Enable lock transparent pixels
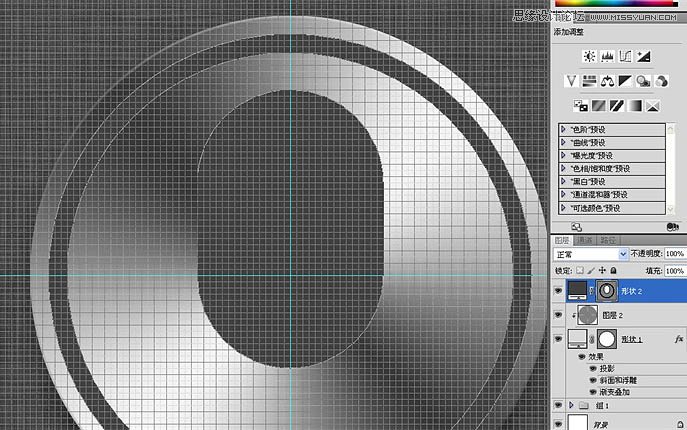 click(580, 271)
